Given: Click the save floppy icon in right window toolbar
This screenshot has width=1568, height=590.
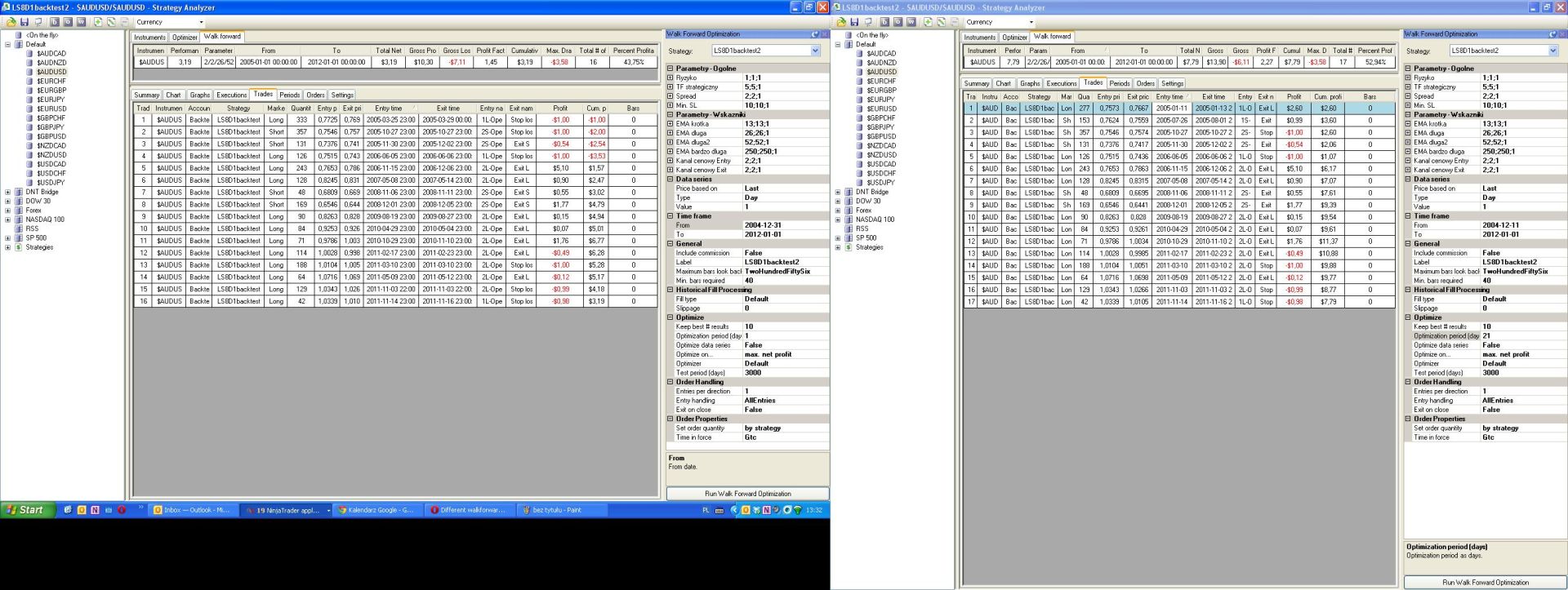Looking at the screenshot, I should click(854, 22).
